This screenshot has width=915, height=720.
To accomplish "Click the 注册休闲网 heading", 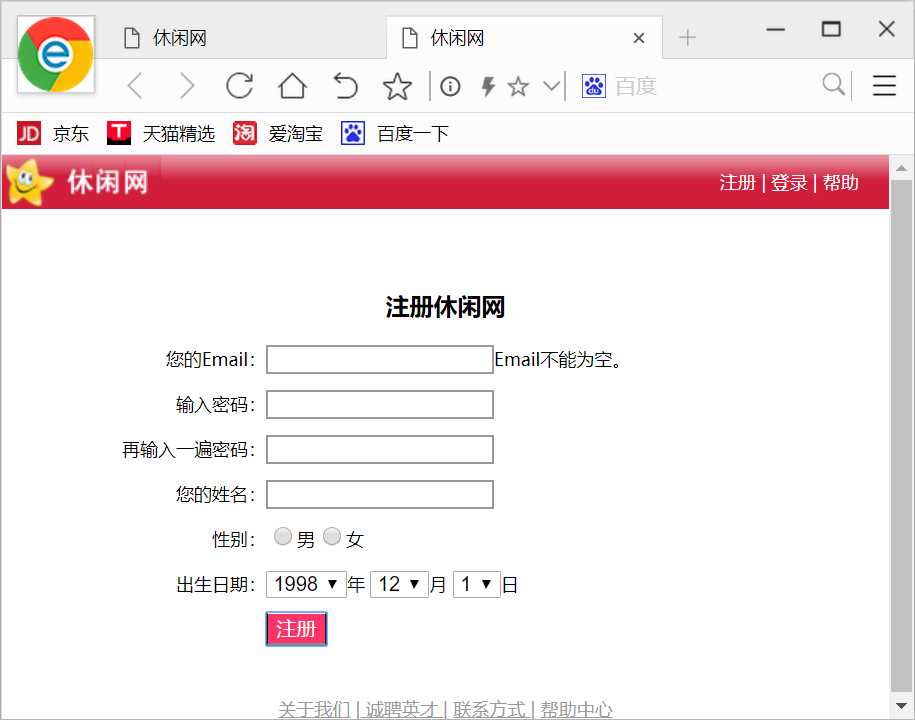I will click(x=445, y=307).
